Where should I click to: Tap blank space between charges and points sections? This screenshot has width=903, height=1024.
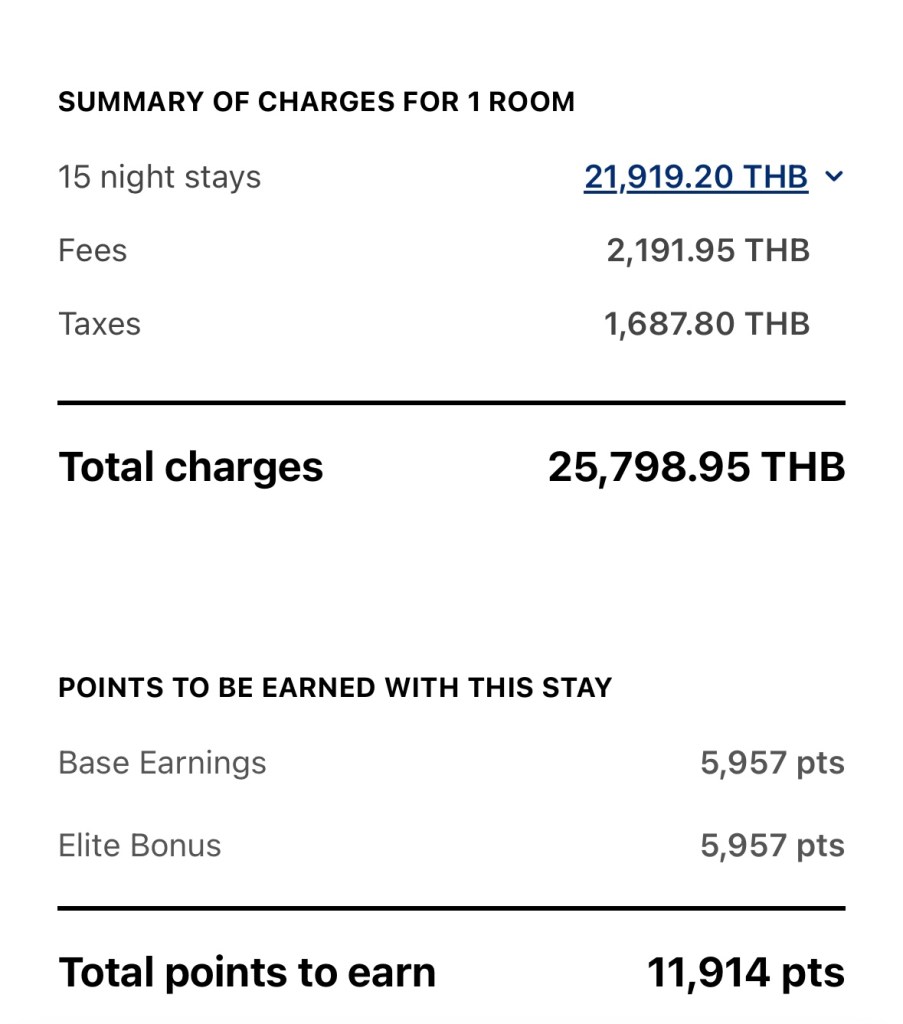click(x=451, y=580)
